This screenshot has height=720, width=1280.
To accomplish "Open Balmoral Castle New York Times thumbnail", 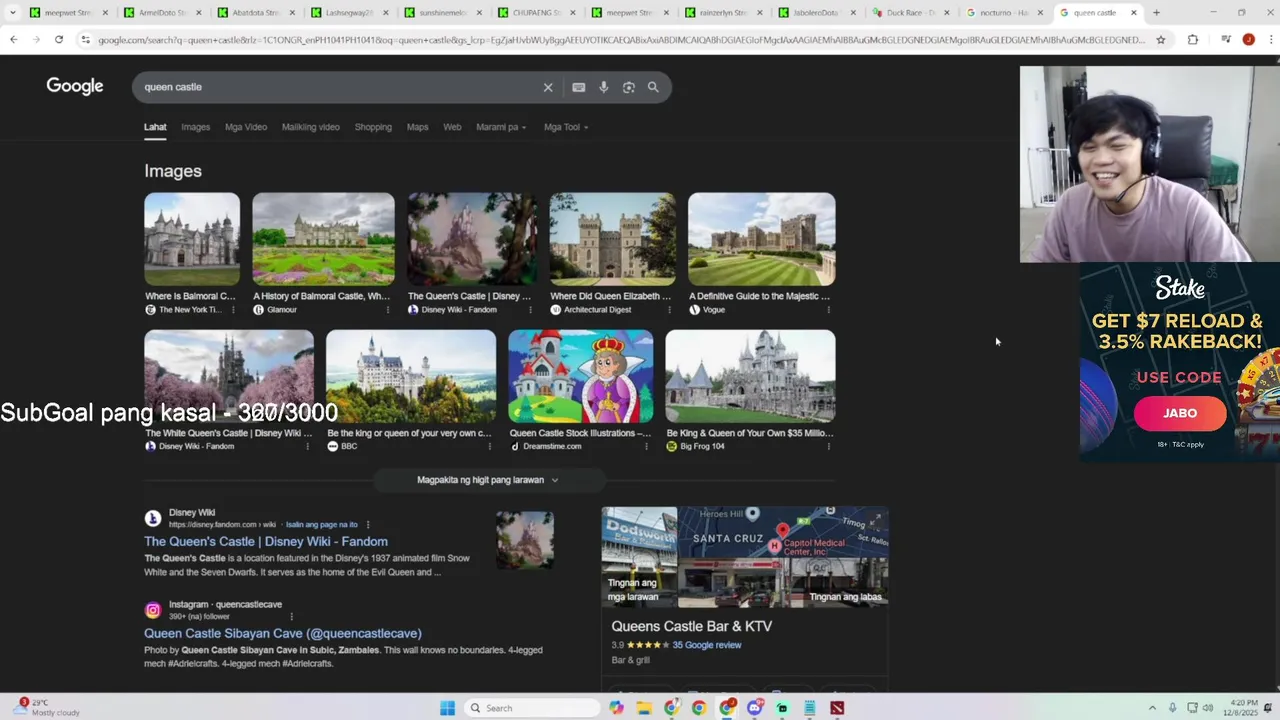I will coord(192,239).
